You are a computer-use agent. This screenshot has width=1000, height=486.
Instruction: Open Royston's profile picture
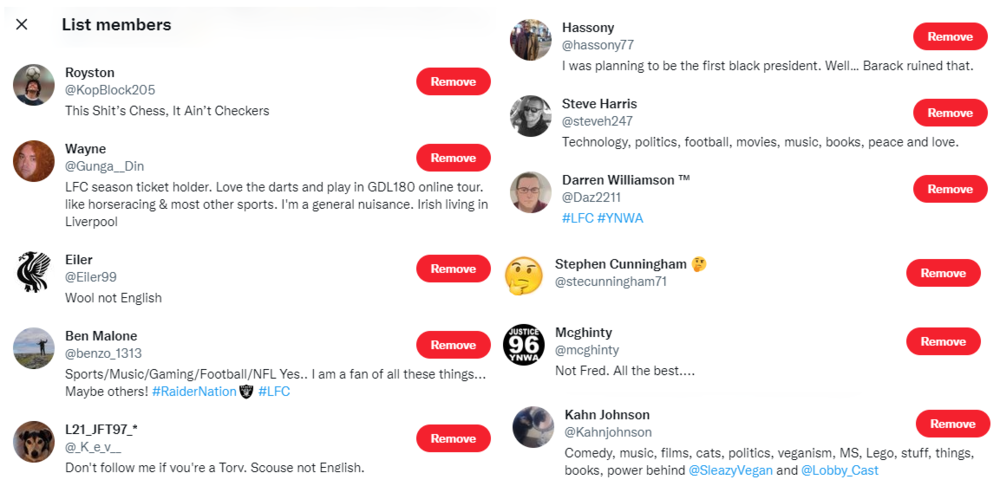coord(34,85)
